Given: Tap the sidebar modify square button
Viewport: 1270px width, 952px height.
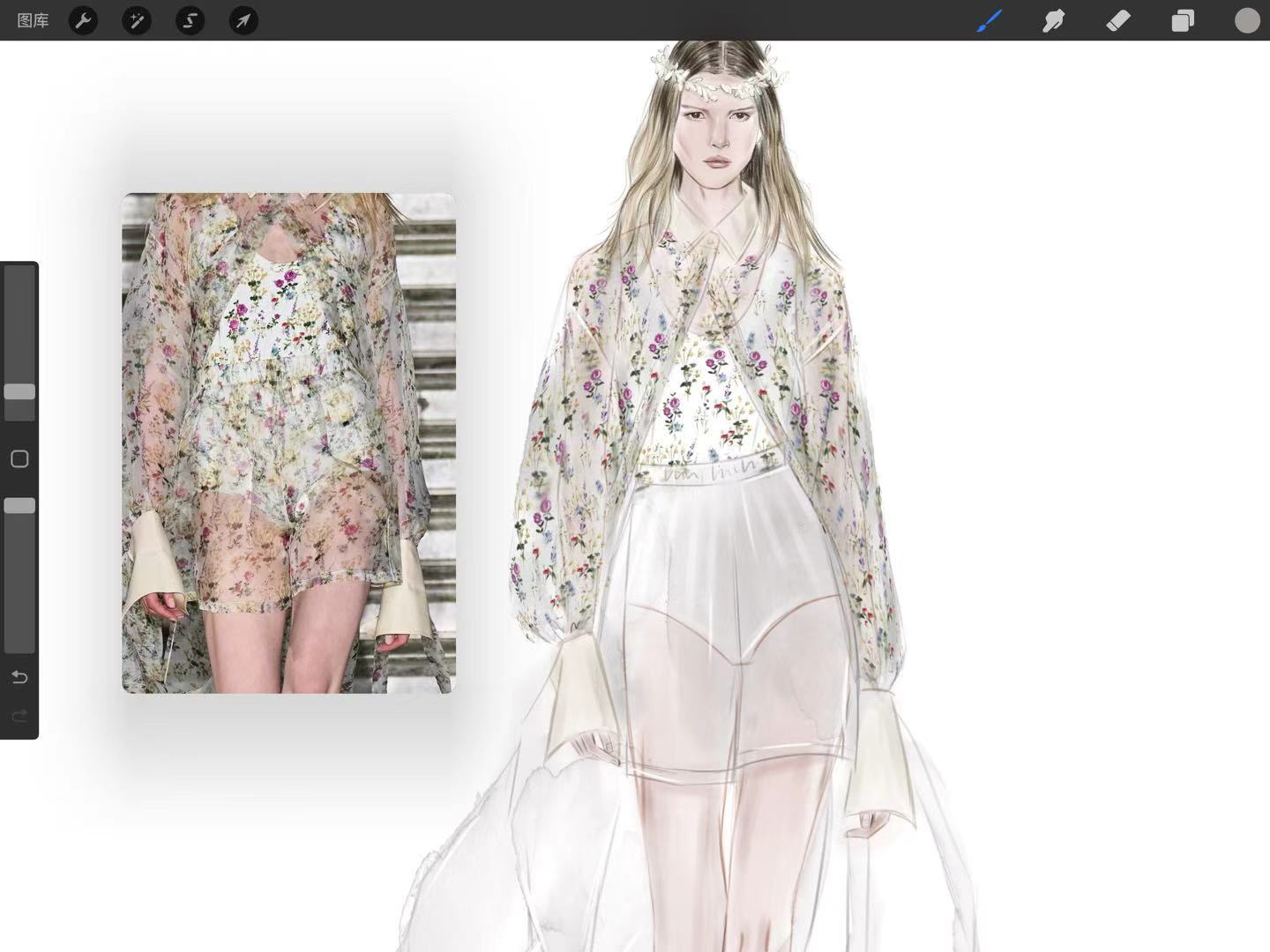Looking at the screenshot, I should point(19,458).
